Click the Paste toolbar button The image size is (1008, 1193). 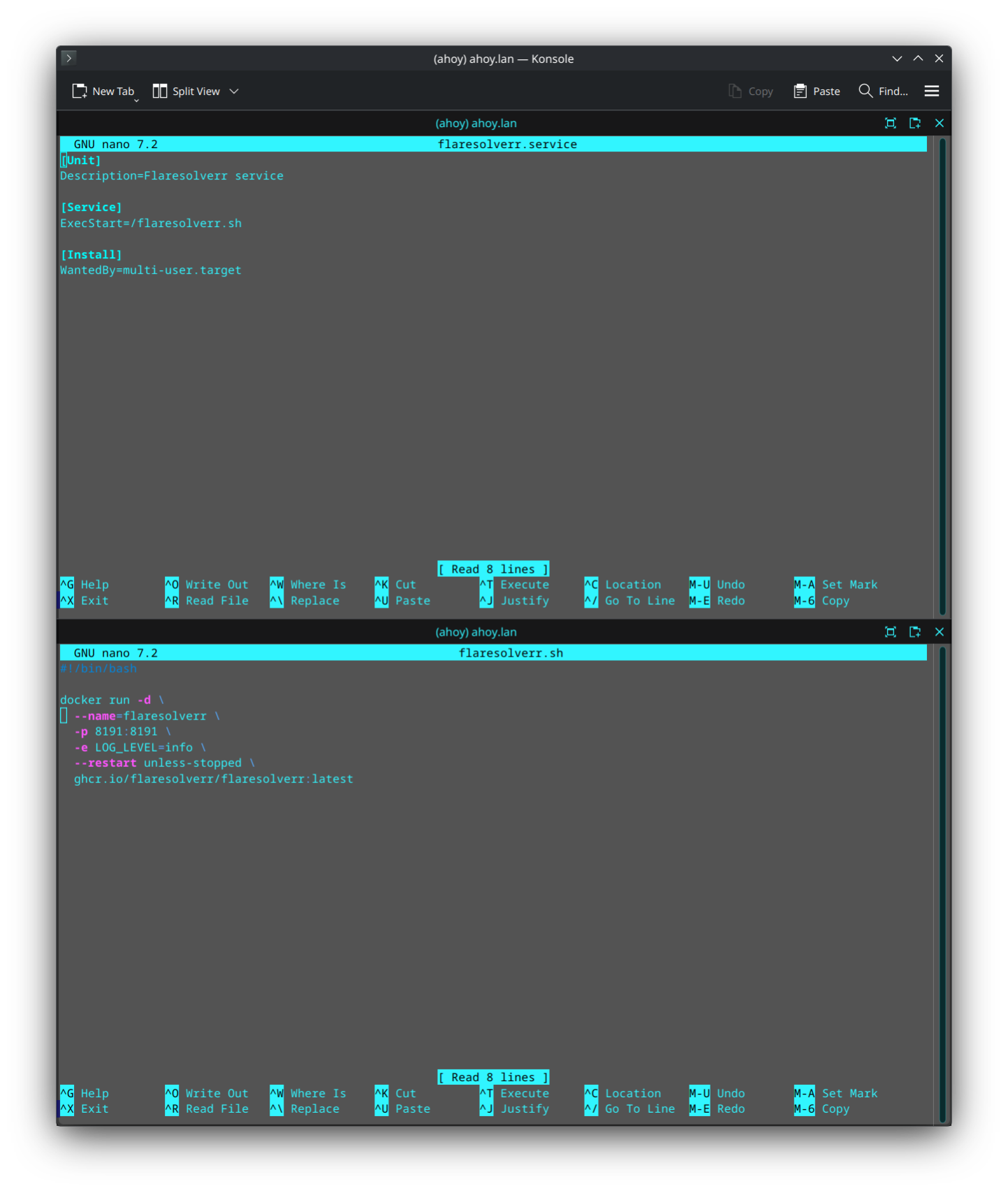click(817, 92)
